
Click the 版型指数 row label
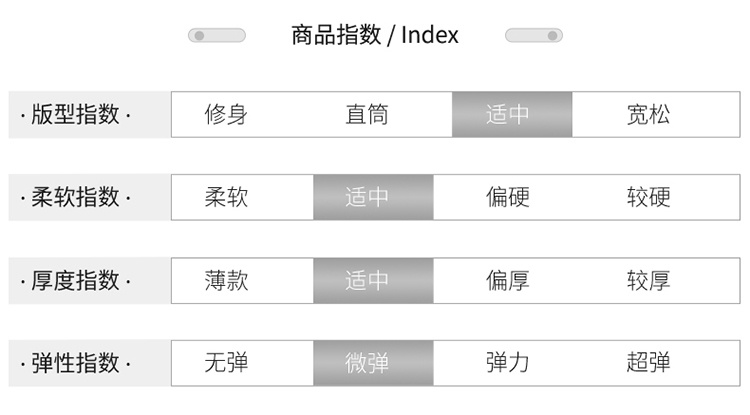(x=76, y=115)
